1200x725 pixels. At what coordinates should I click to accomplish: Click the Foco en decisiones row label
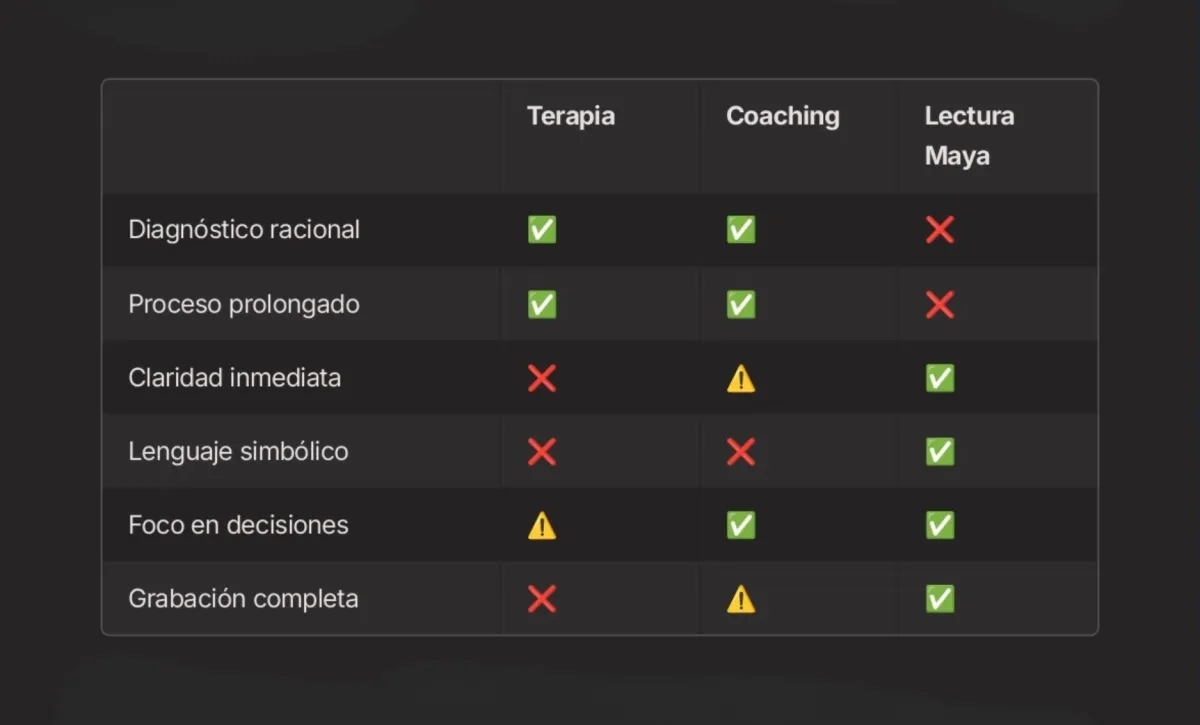[x=238, y=525]
